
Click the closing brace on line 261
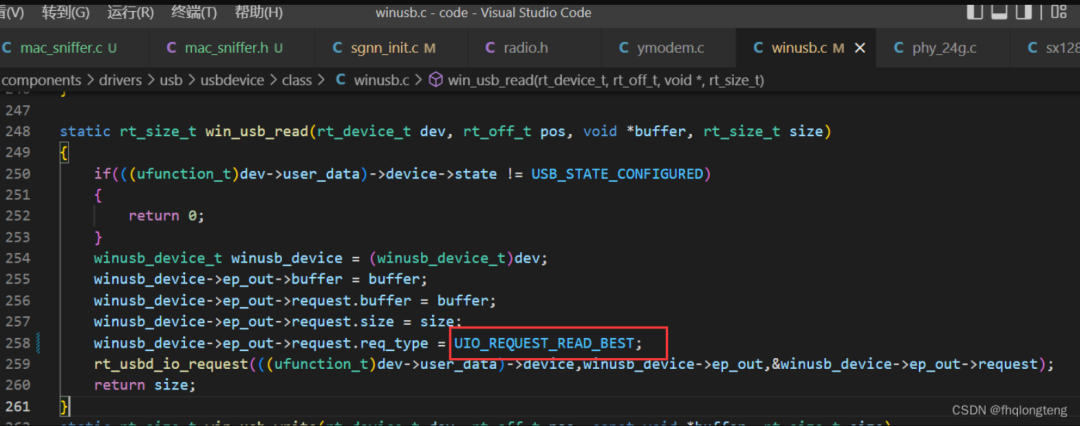tap(64, 406)
